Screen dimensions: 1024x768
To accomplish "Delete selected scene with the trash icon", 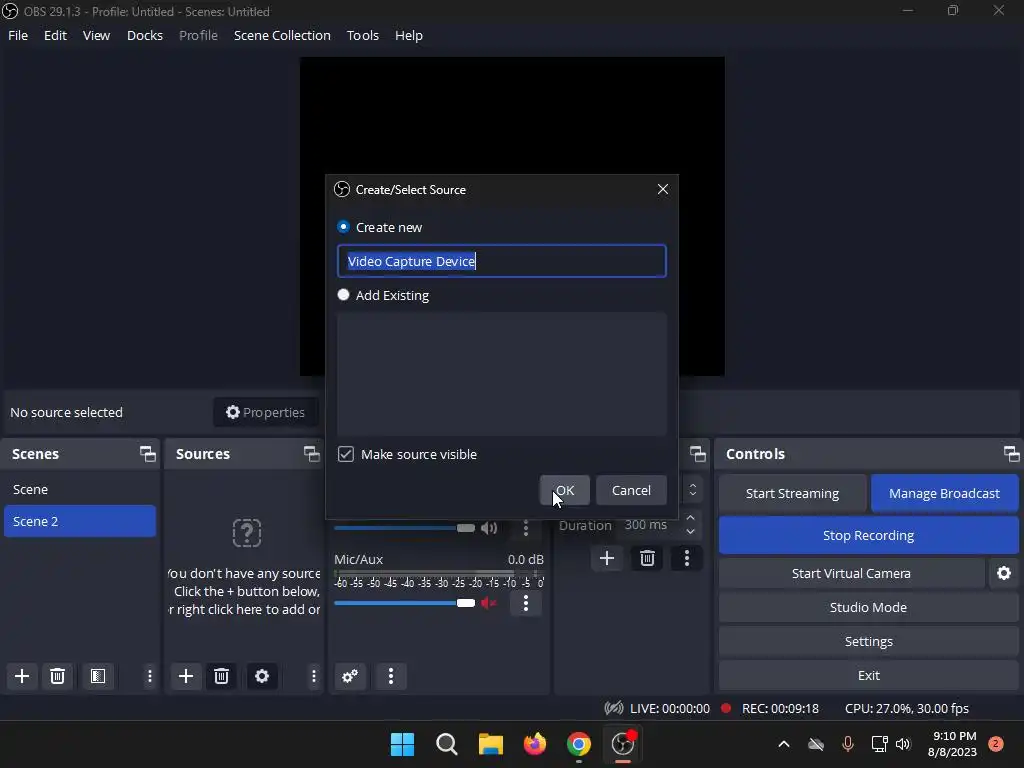I will tap(57, 676).
